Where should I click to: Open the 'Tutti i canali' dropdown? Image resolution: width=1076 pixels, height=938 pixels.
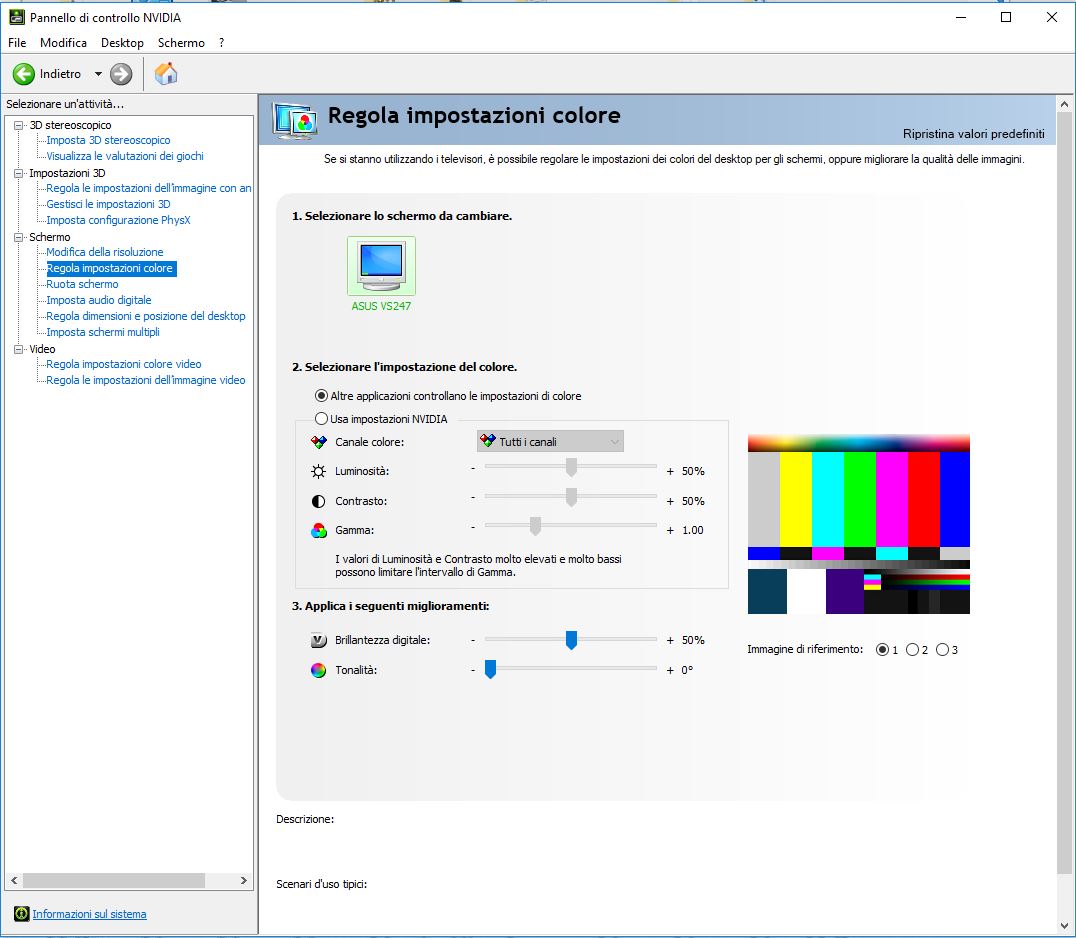(x=550, y=441)
